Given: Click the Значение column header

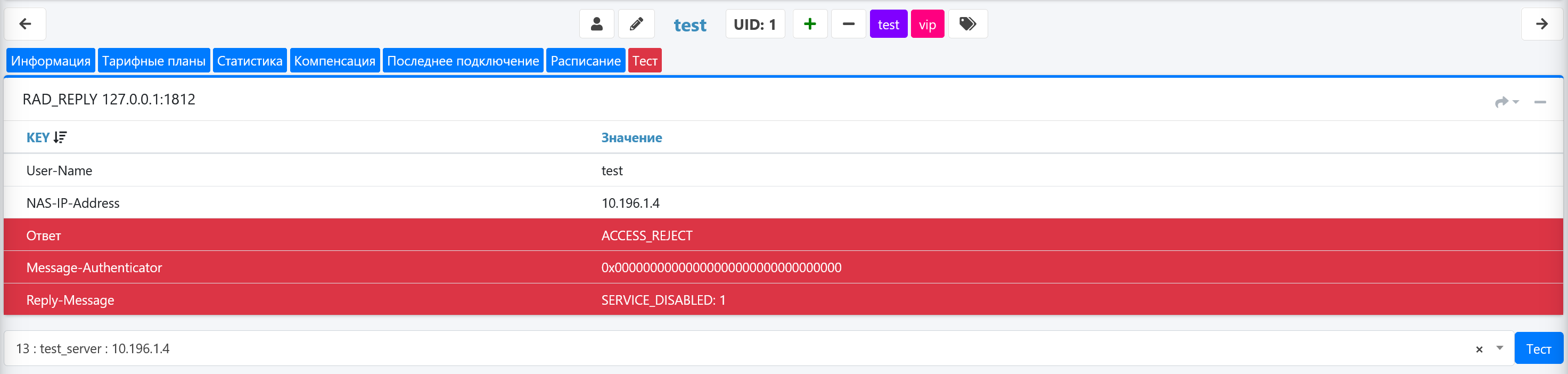Looking at the screenshot, I should click(631, 137).
